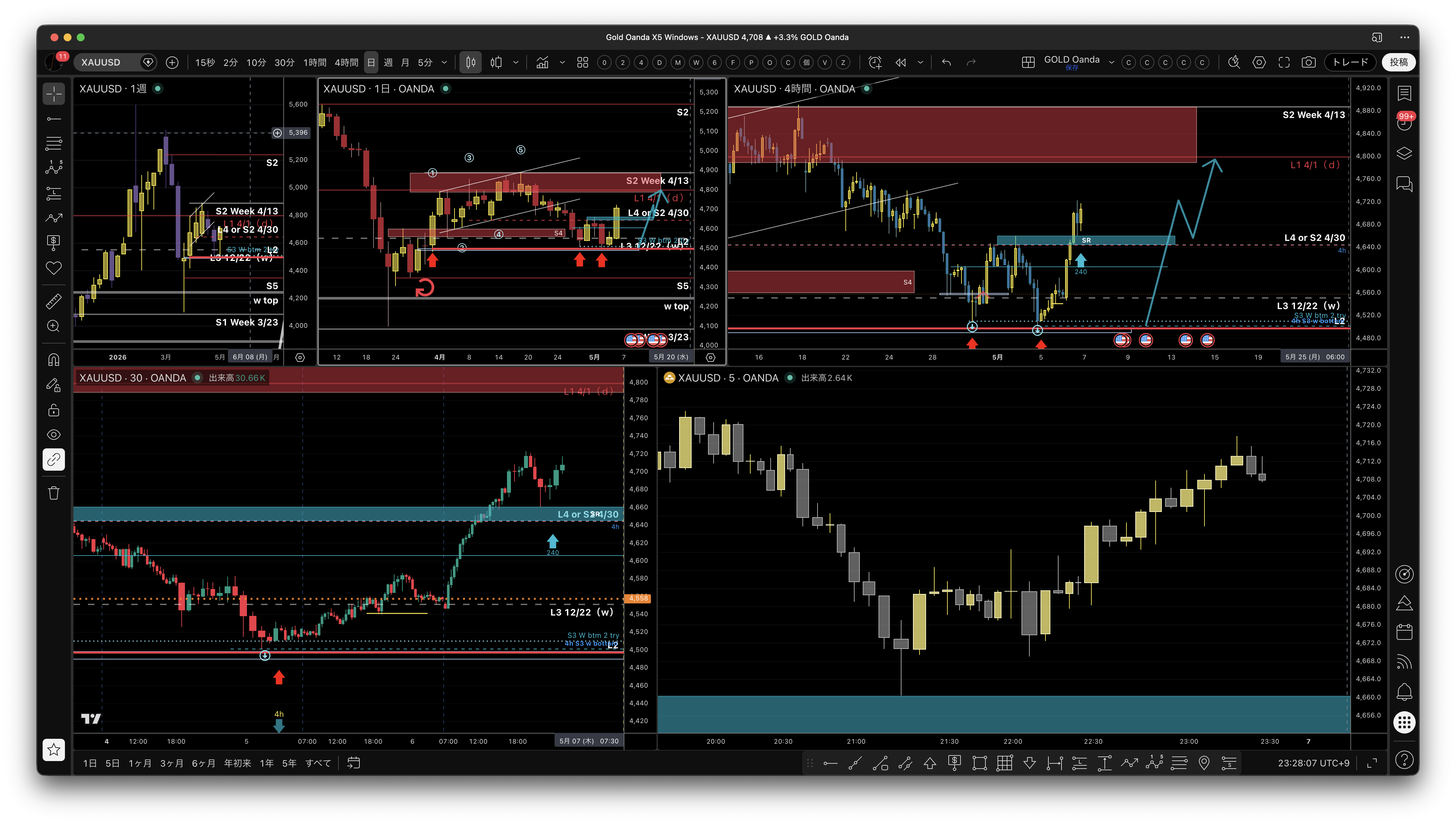The width and height of the screenshot is (1456, 824).
Task: Toggle stay in drawing mode pencil-lock icon
Action: (54, 385)
